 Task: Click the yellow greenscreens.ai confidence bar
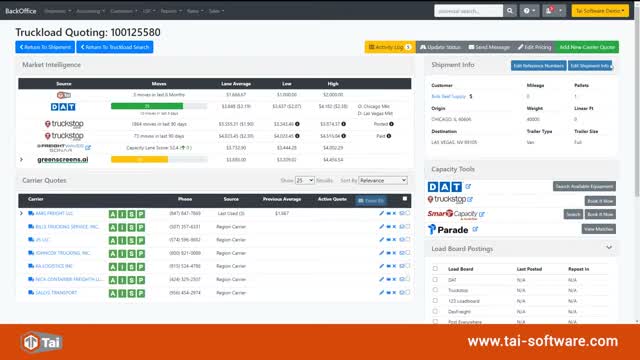[x=139, y=159]
